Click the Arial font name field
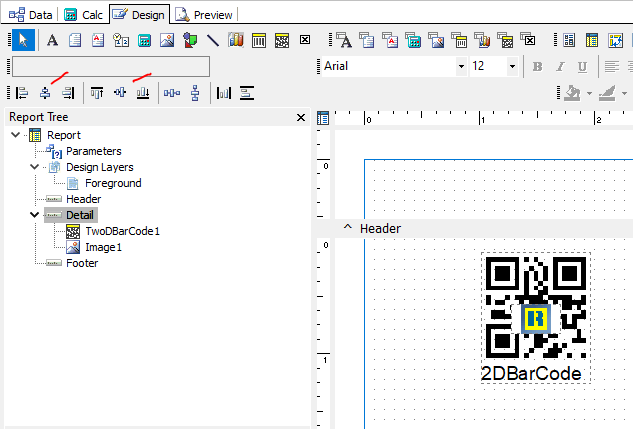Viewport: 633px width, 429px height. (389, 66)
